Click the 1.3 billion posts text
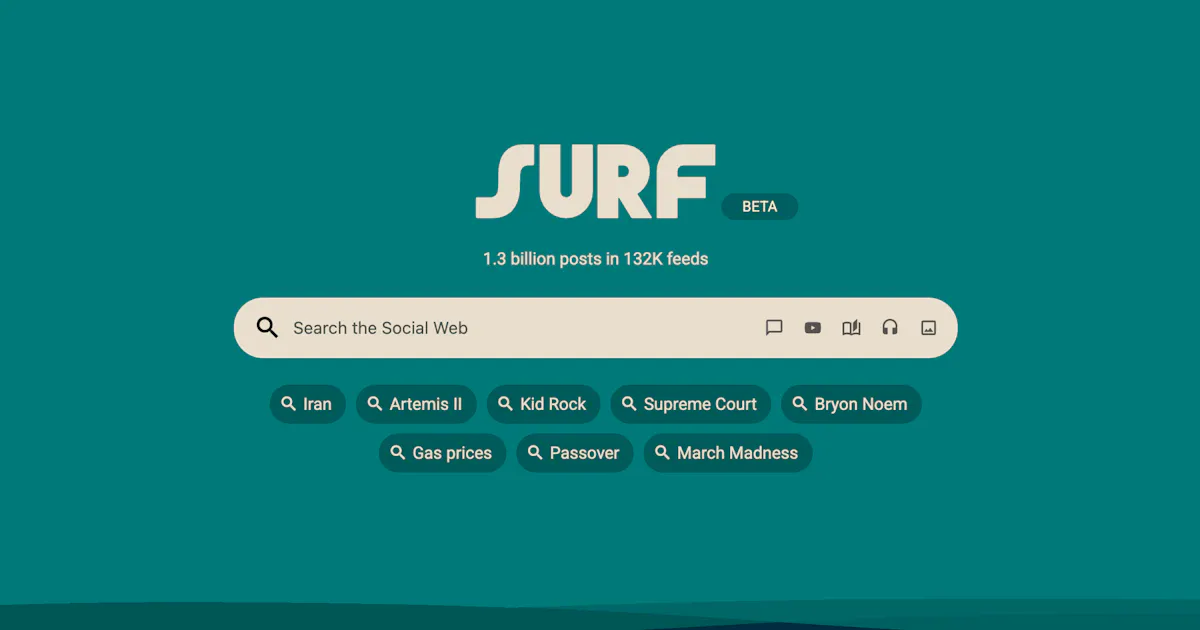 pyautogui.click(x=596, y=259)
